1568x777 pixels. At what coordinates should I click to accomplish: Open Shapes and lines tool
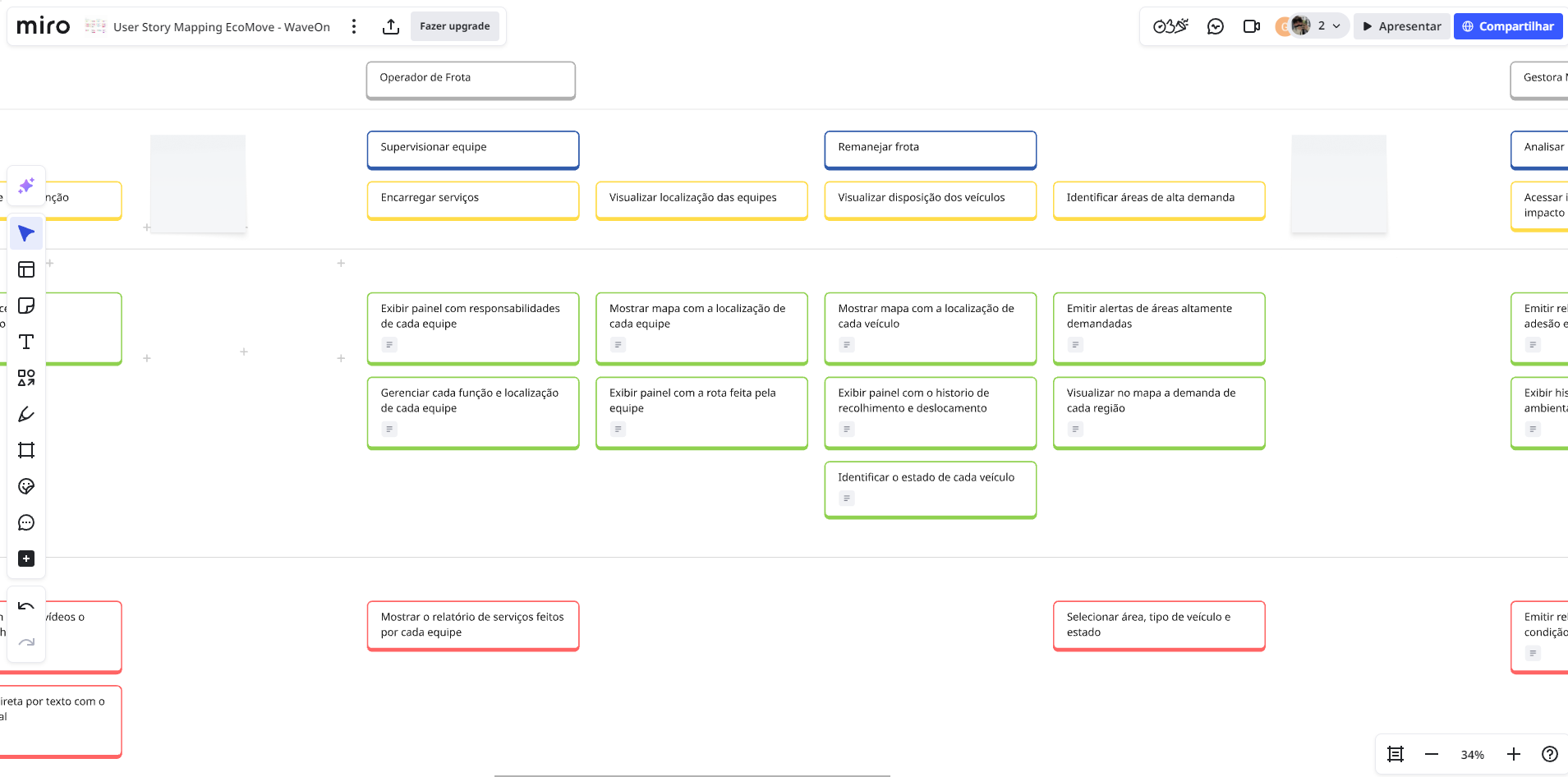coord(26,378)
